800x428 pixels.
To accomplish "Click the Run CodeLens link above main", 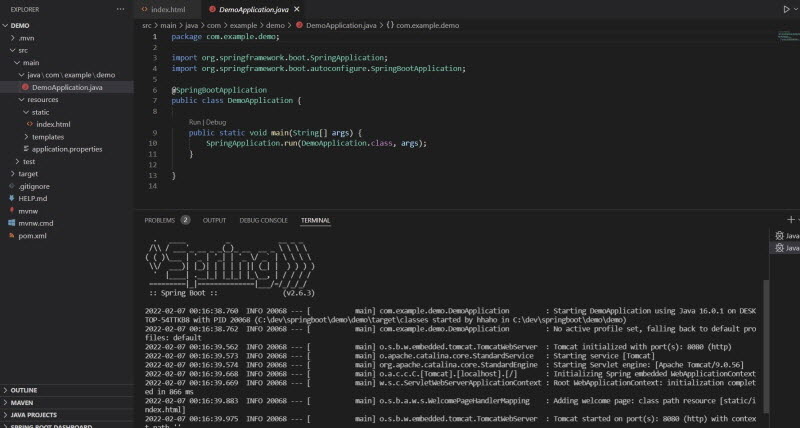I will click(195, 122).
